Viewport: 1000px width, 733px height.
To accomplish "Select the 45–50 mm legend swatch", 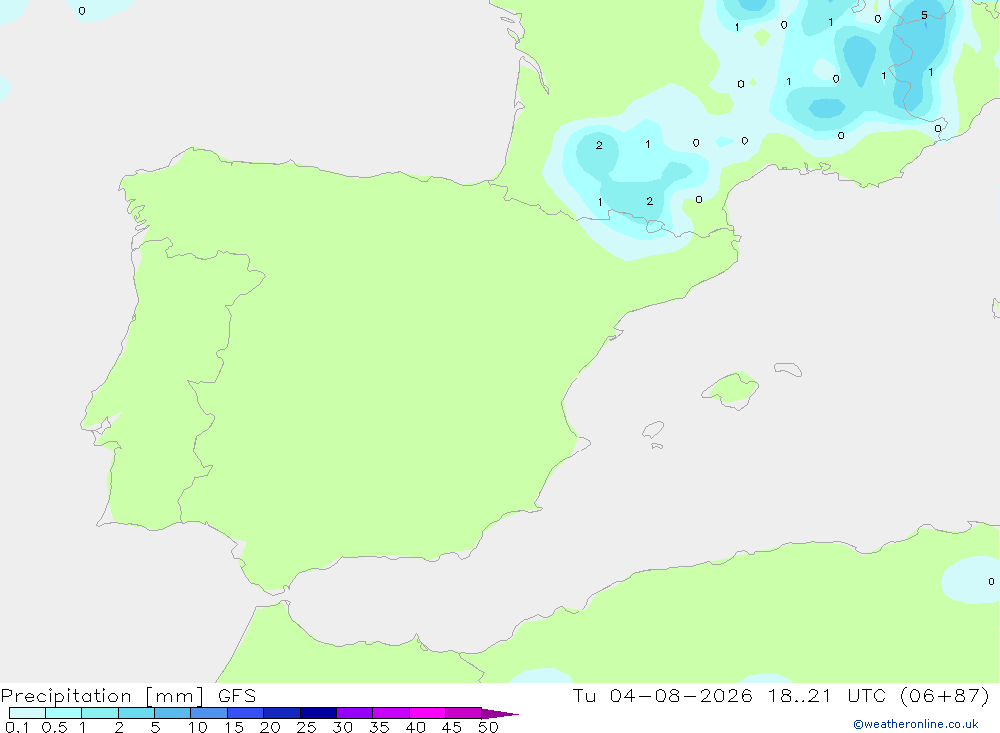I will (x=463, y=713).
